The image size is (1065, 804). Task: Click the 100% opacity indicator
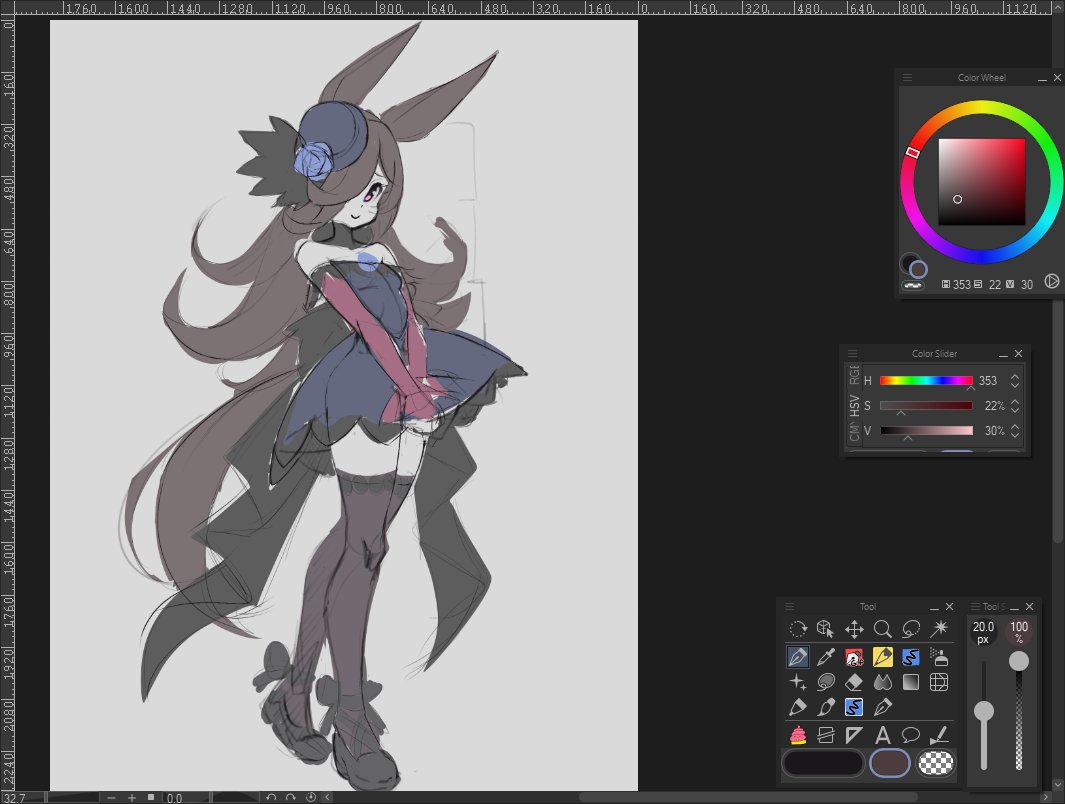pos(1019,631)
